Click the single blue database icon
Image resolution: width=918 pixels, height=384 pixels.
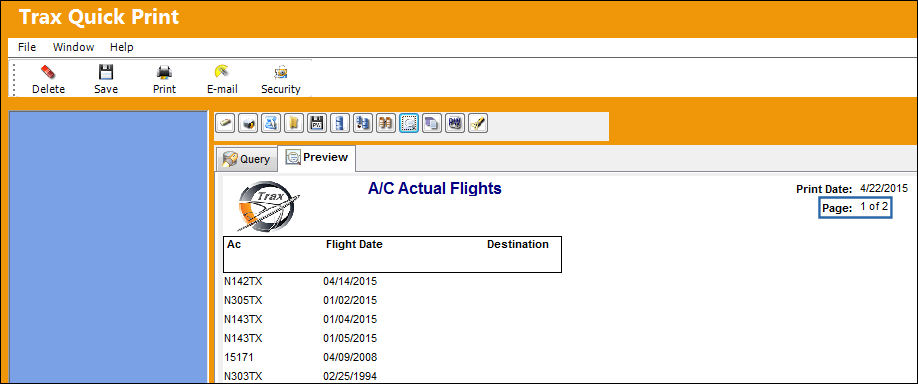tap(340, 124)
